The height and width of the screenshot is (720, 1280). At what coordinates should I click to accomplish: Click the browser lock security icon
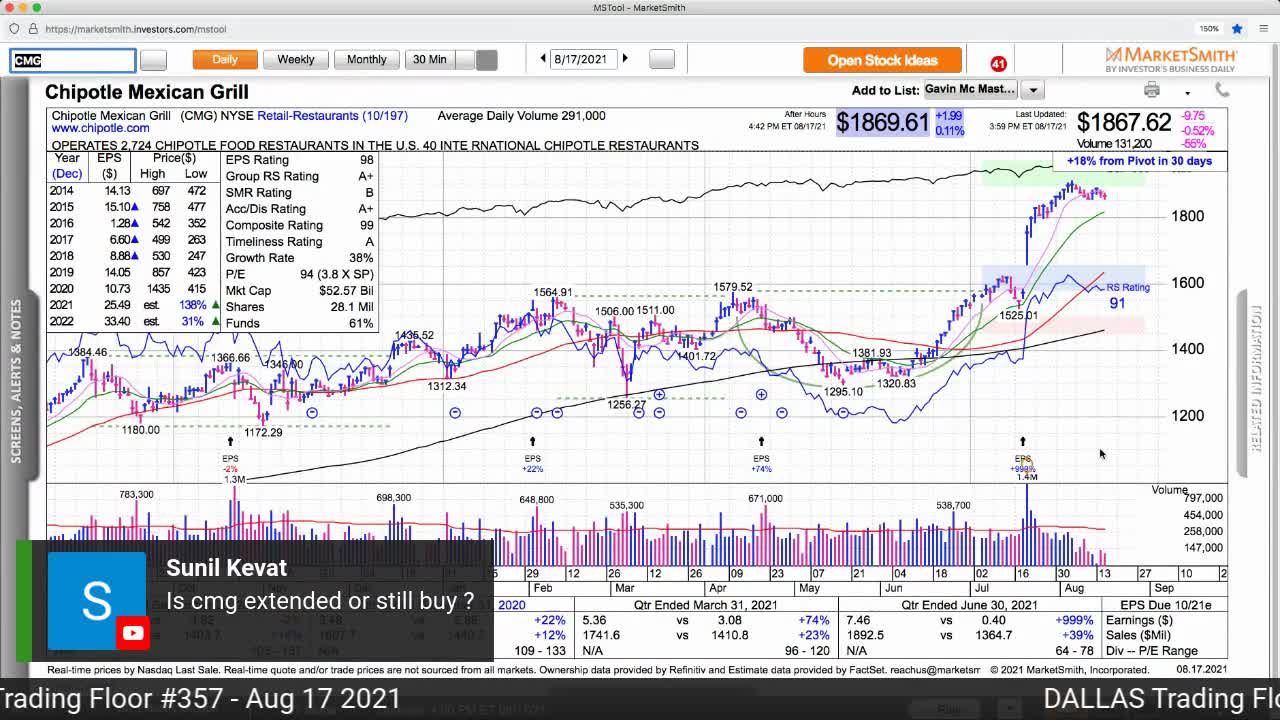pyautogui.click(x=33, y=29)
